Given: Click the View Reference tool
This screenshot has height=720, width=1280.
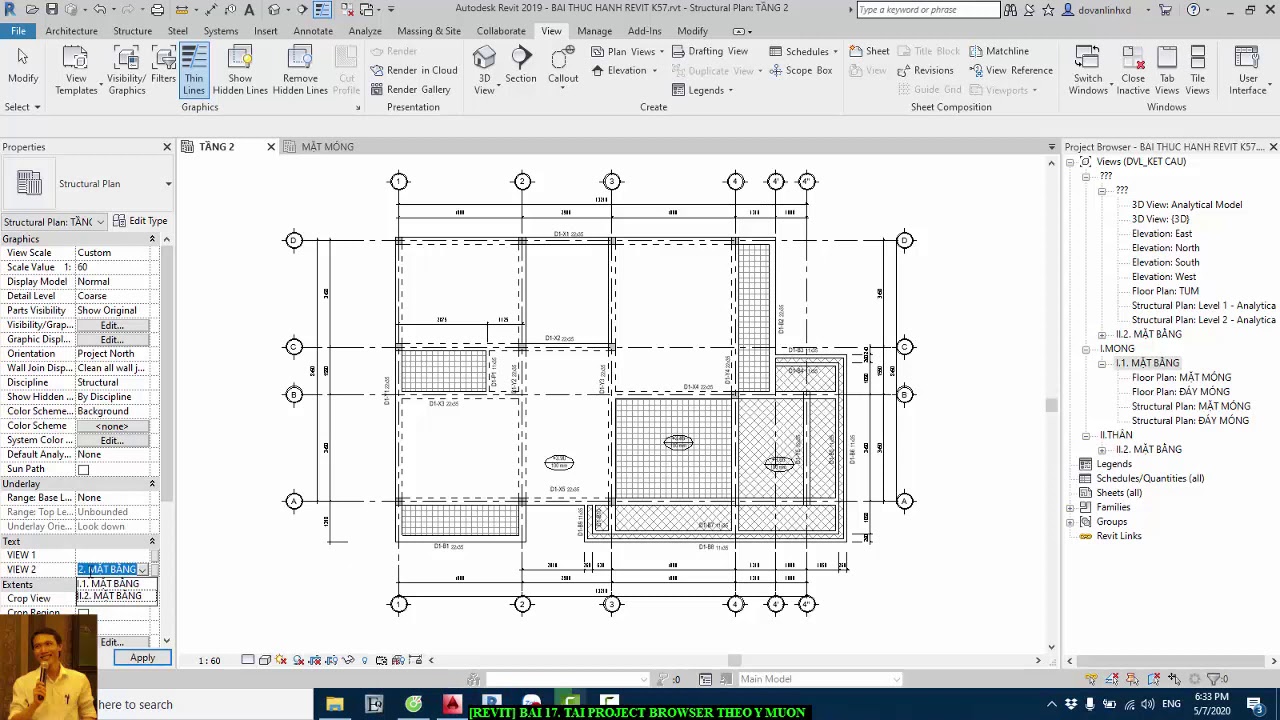Looking at the screenshot, I should click(x=1010, y=70).
